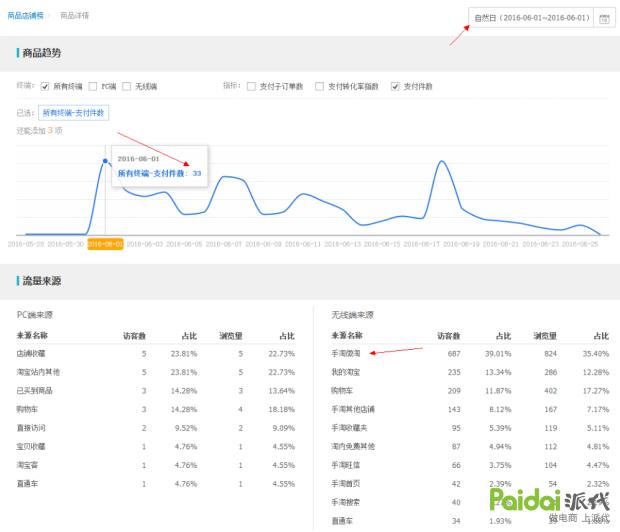This screenshot has height=532, width=620.
Task: Select 淘宝客 source row
Action: (156, 465)
